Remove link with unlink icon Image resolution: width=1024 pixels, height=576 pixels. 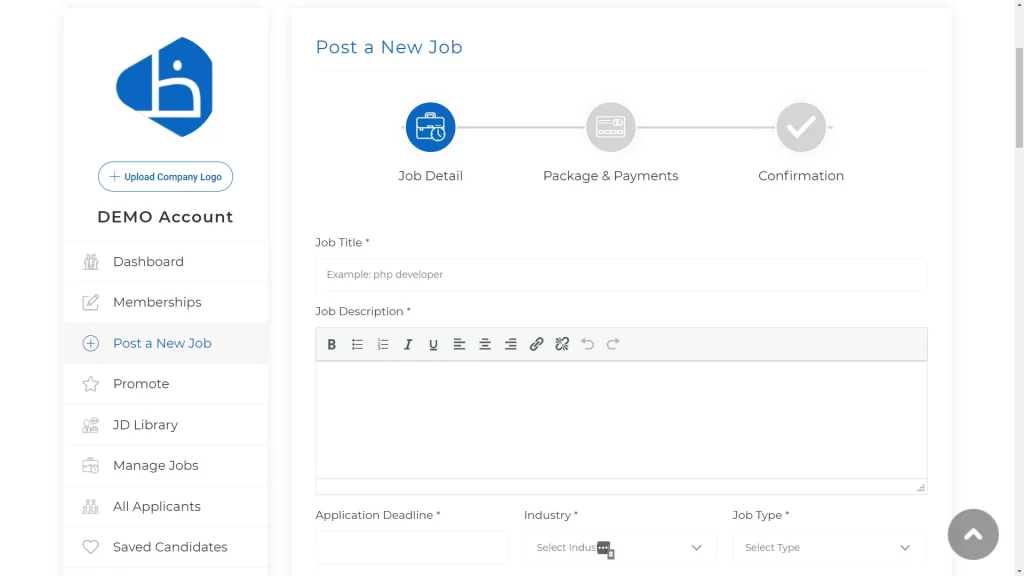pos(562,344)
